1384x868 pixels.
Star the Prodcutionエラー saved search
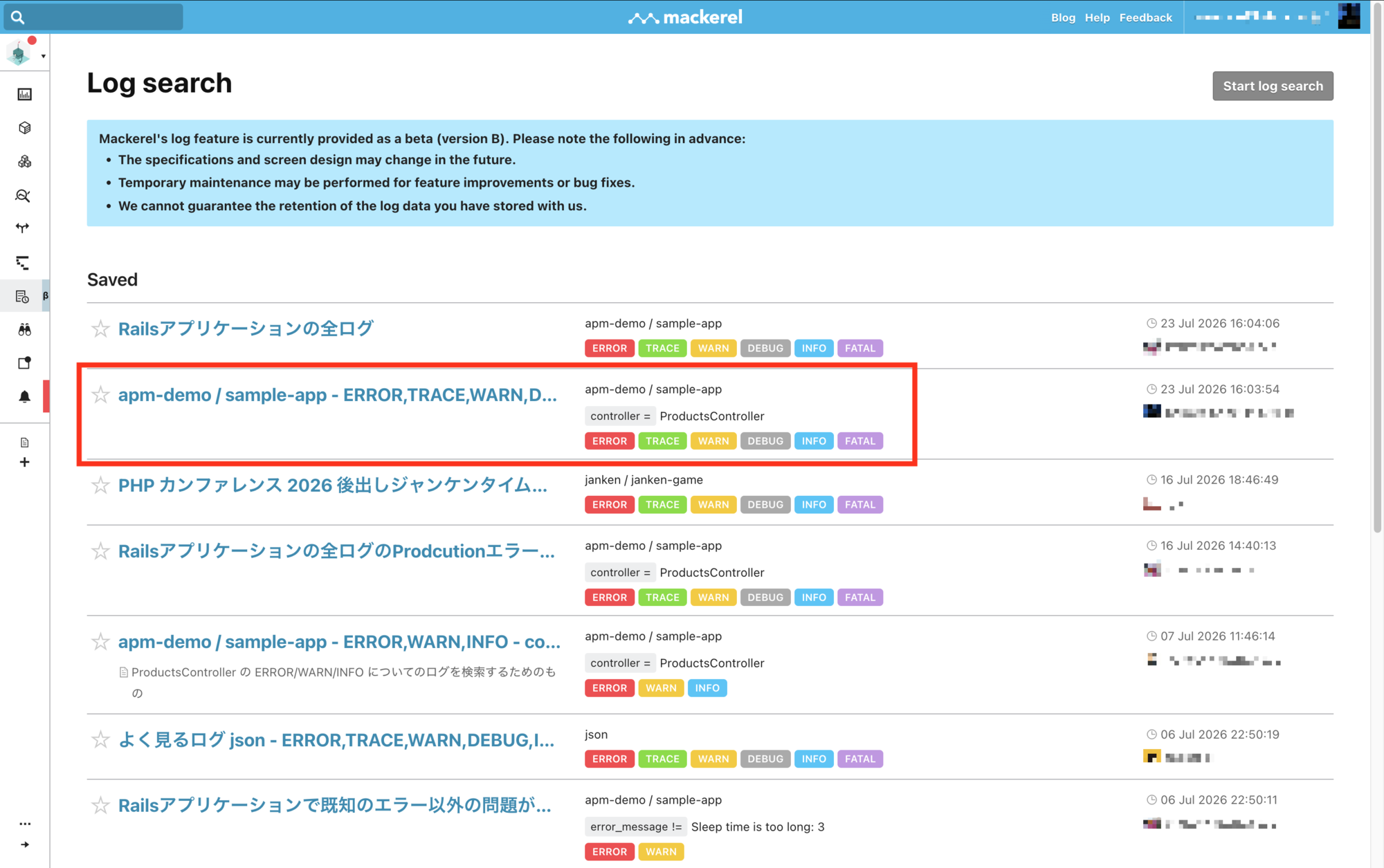pyautogui.click(x=100, y=551)
